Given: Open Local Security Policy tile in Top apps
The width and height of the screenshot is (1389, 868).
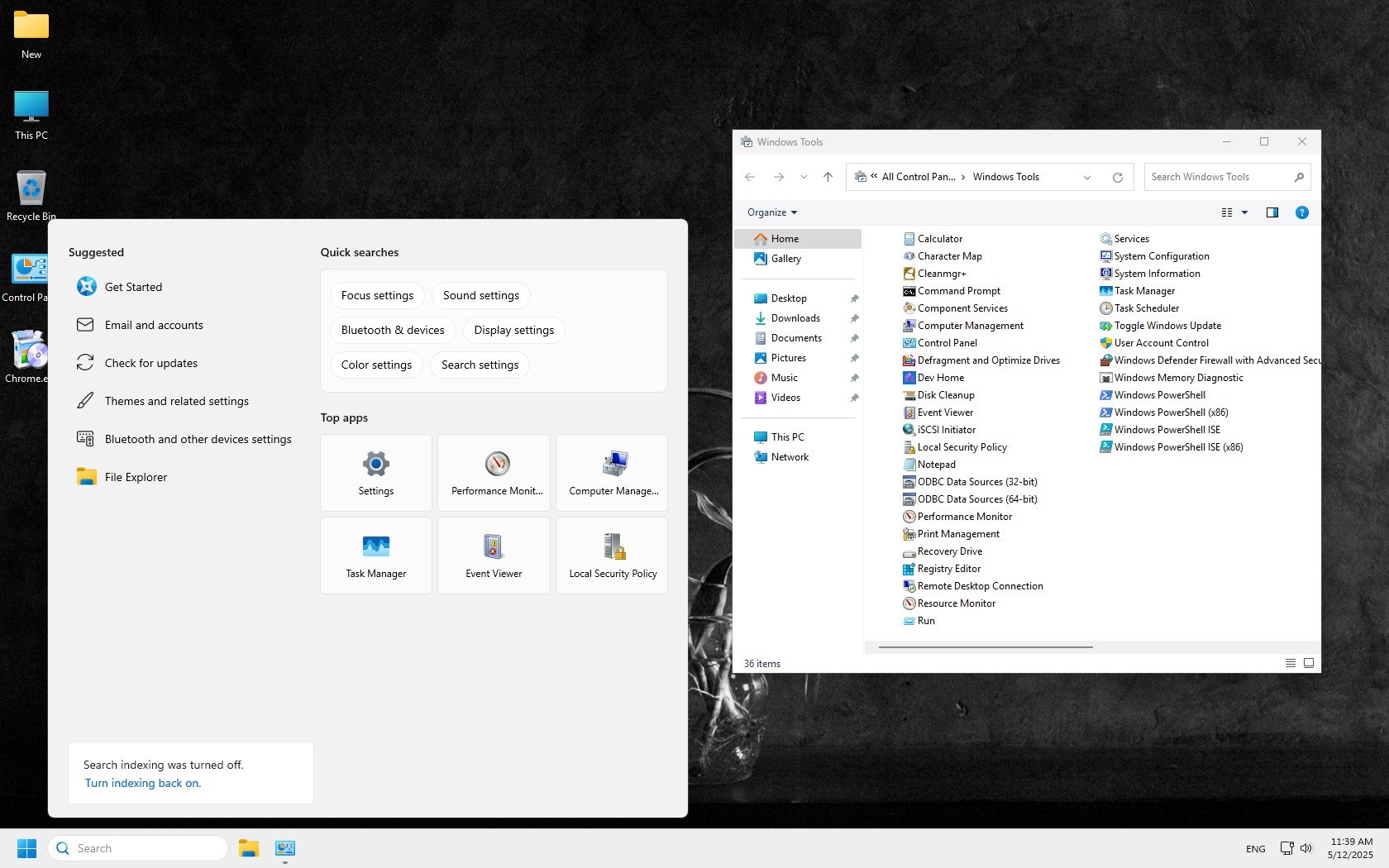Looking at the screenshot, I should [x=612, y=556].
